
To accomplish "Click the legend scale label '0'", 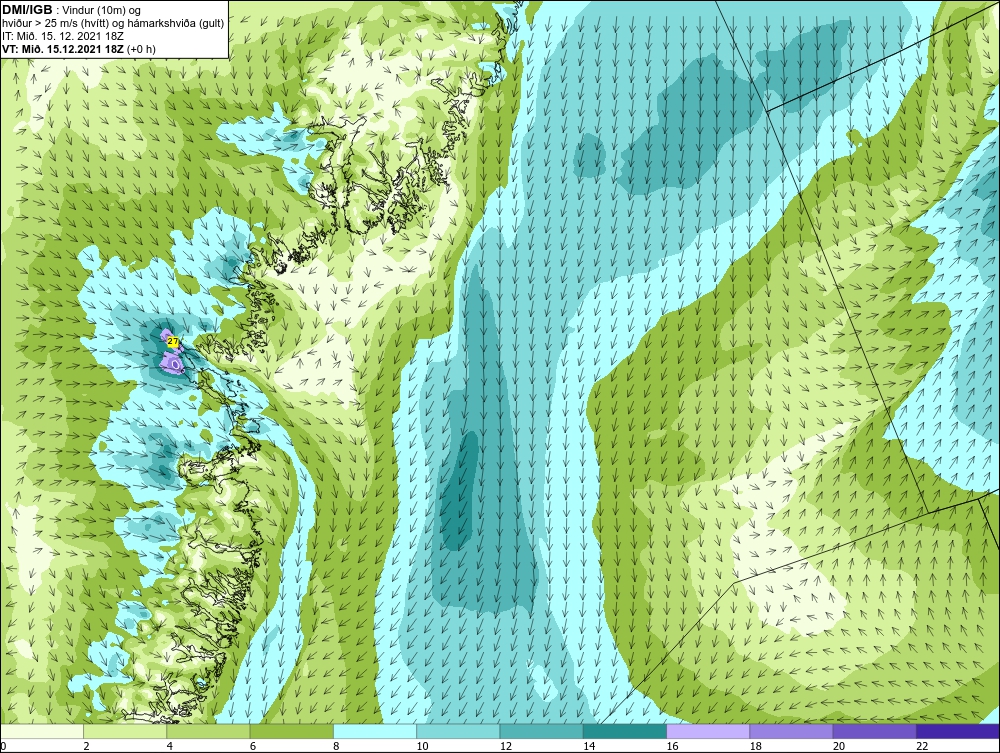I will tap(3, 747).
